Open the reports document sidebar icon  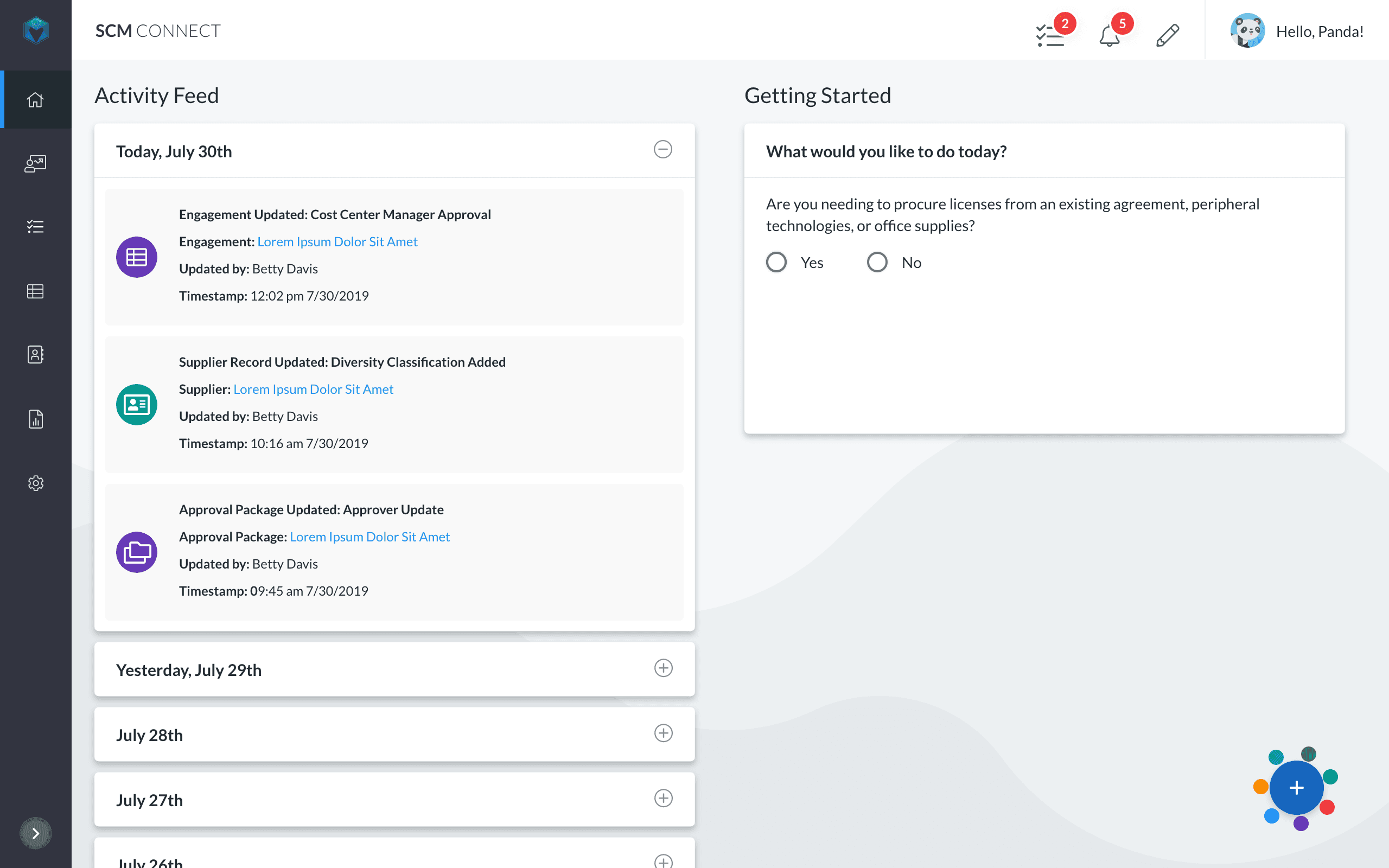(x=36, y=419)
